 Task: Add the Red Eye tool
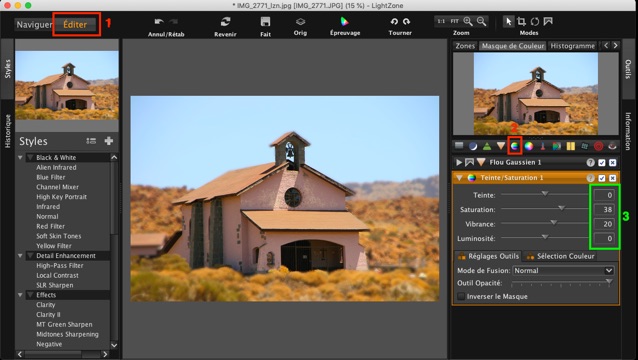[x=612, y=146]
